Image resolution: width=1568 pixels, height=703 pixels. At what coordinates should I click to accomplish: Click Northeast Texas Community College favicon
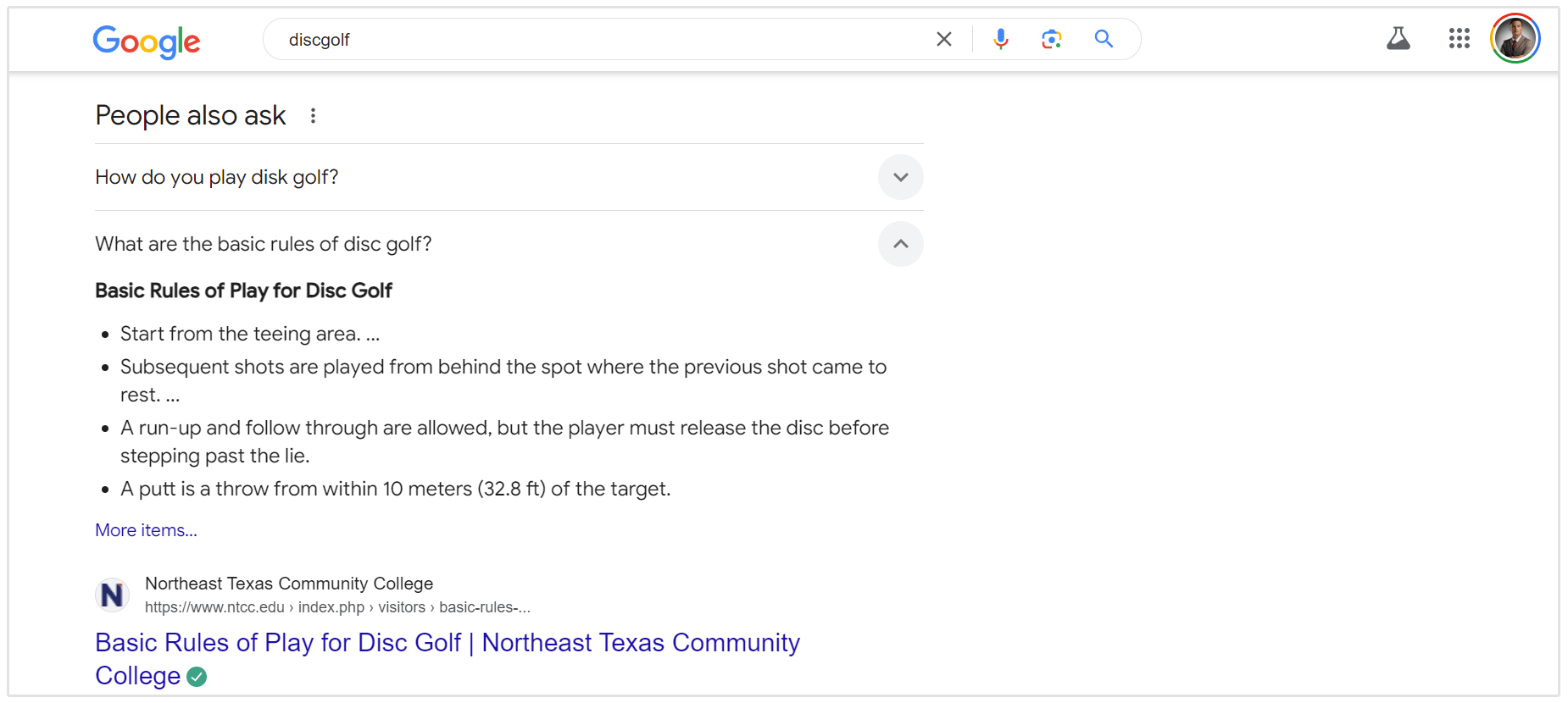tap(112, 595)
